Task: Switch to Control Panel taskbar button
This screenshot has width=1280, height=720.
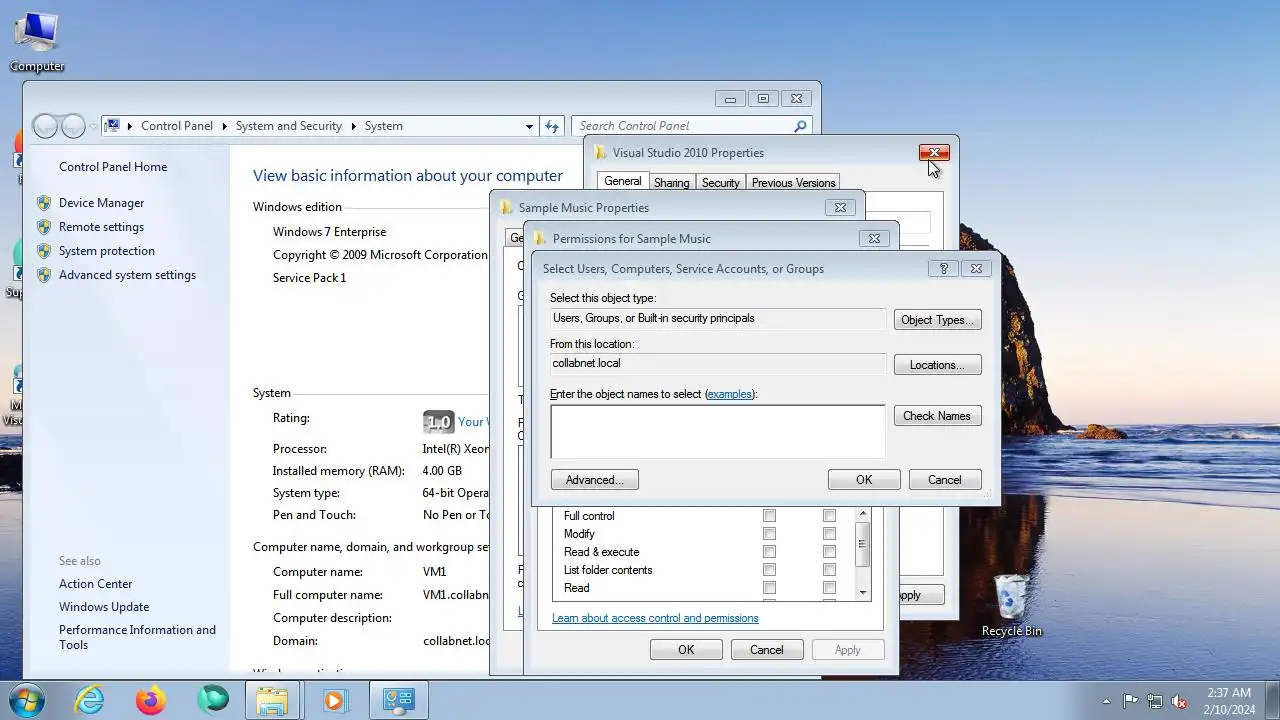Action: pyautogui.click(x=398, y=700)
